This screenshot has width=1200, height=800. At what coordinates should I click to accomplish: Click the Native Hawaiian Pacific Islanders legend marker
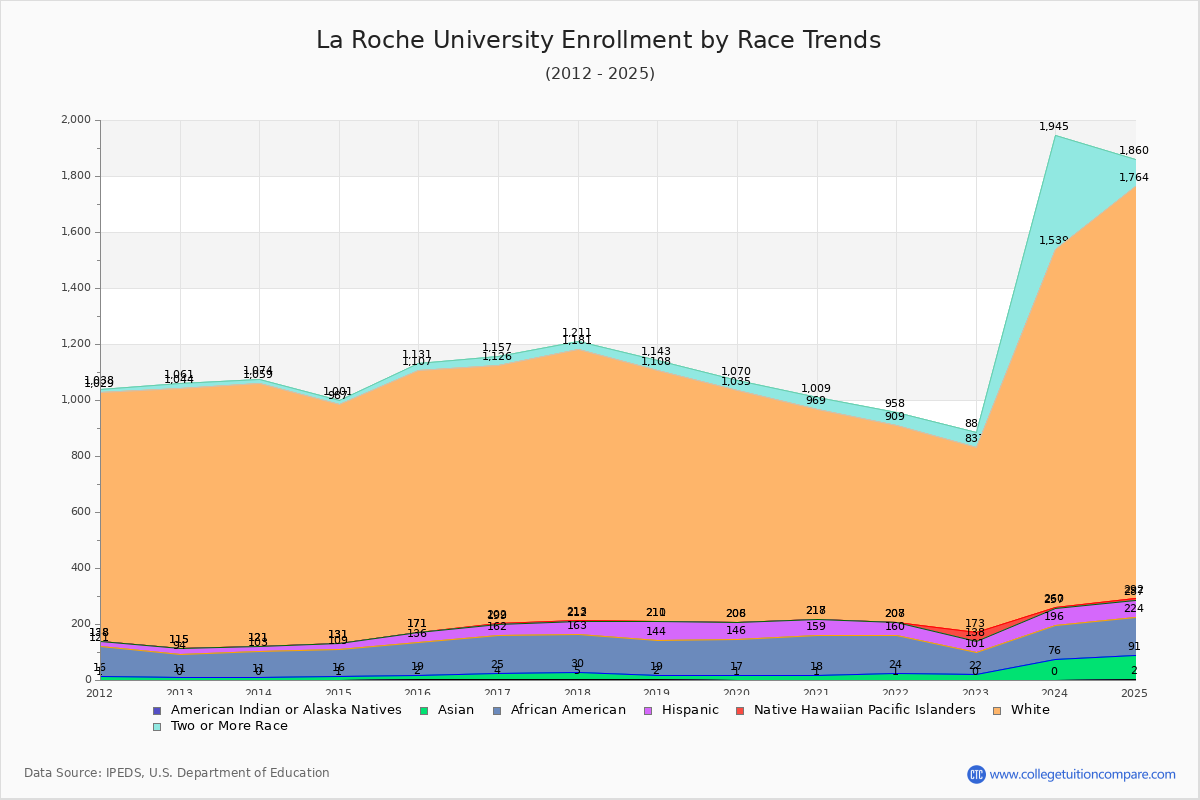click(x=740, y=710)
